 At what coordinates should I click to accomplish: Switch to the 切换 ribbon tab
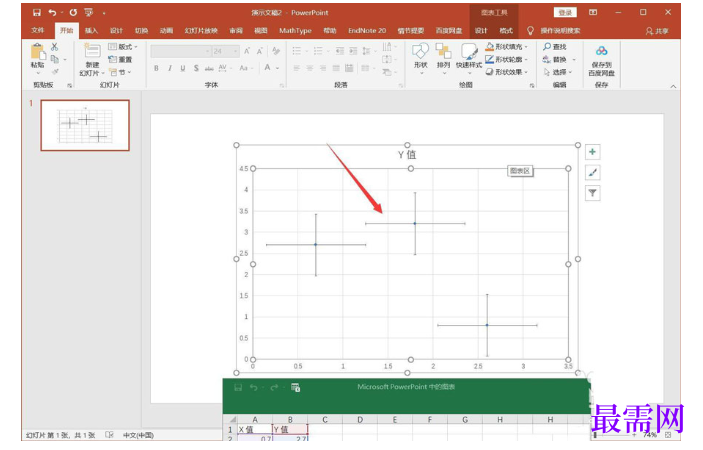[141, 30]
